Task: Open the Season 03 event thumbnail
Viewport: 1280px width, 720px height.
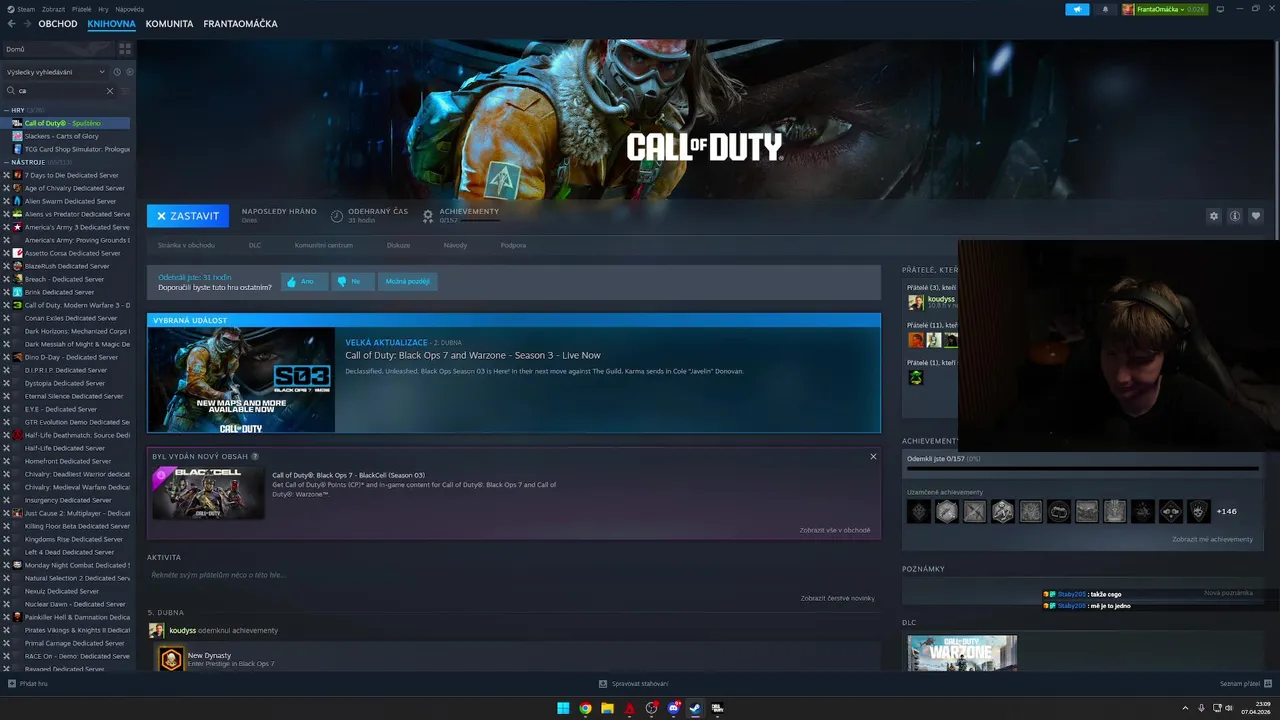Action: pyautogui.click(x=241, y=380)
